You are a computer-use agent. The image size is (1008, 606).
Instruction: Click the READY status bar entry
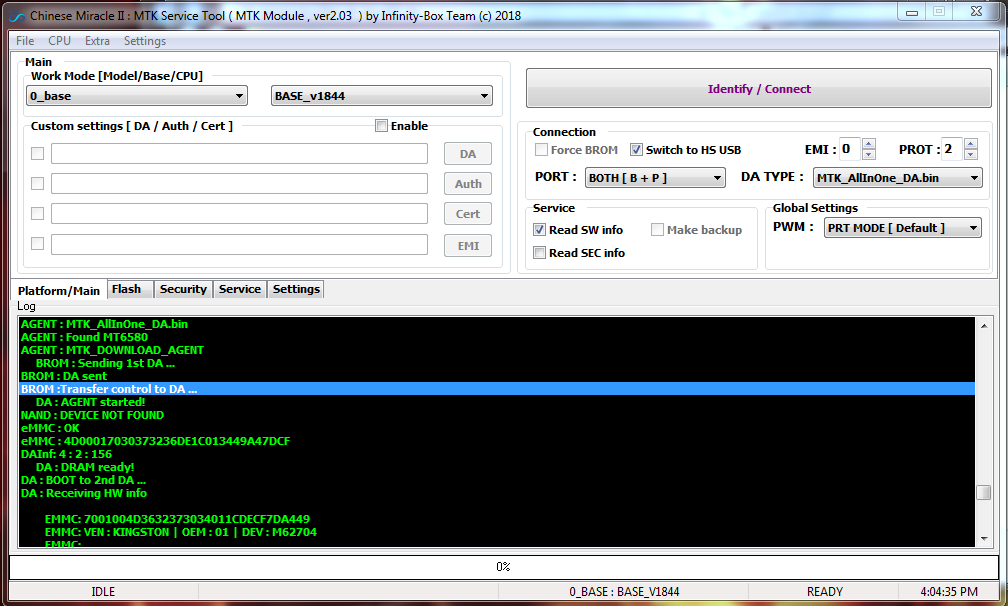pyautogui.click(x=825, y=592)
